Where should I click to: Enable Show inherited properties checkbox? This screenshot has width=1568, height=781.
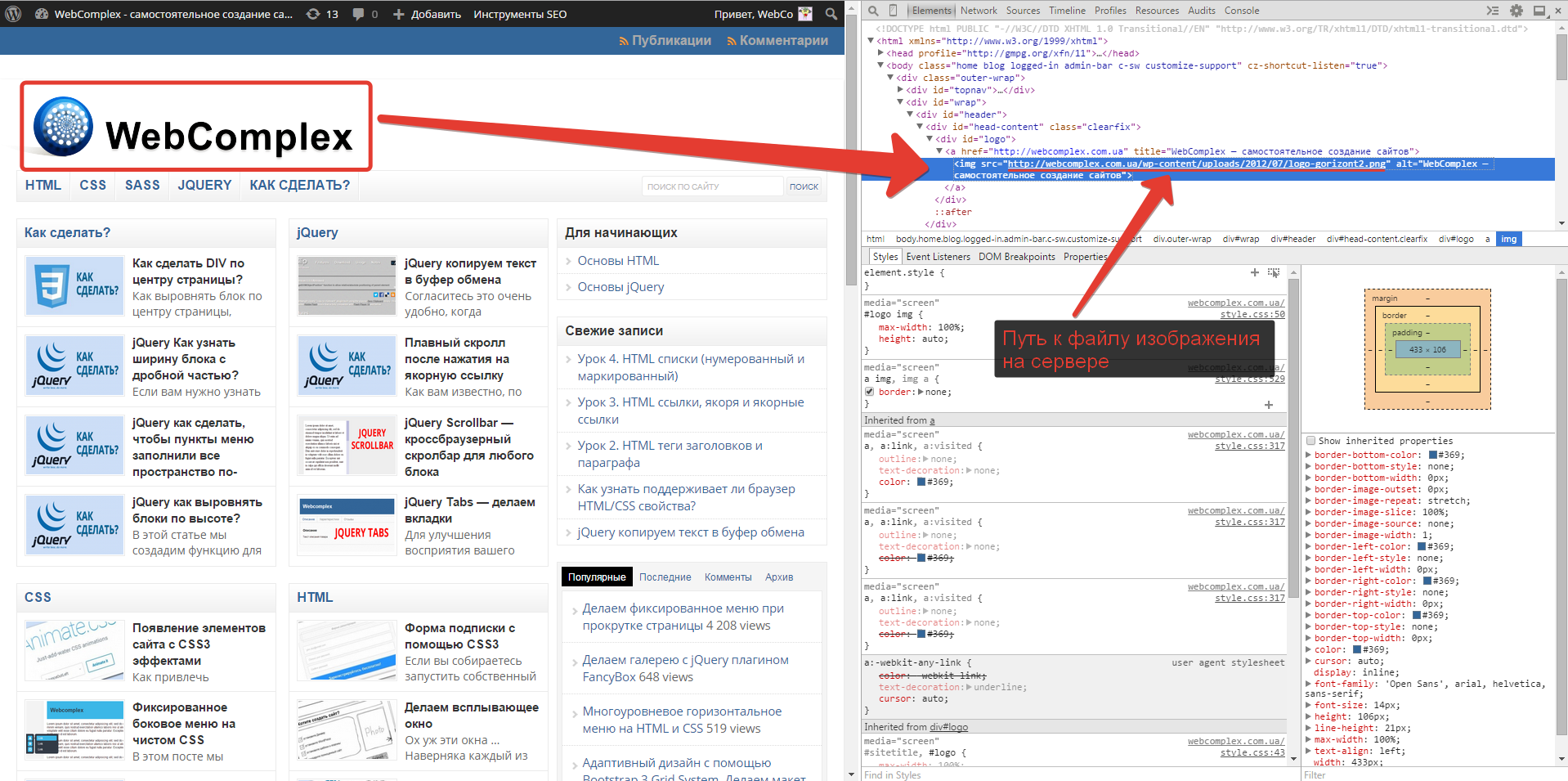[x=1311, y=441]
